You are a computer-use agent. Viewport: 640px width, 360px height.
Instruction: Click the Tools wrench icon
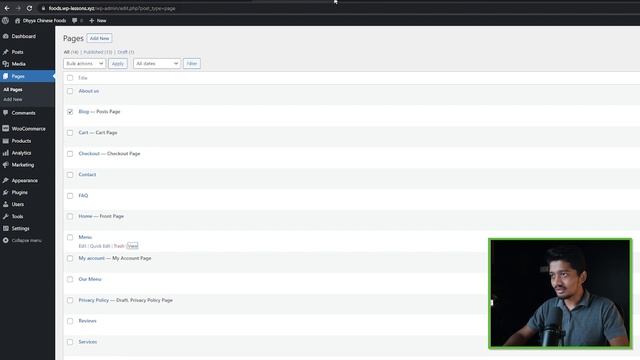(6, 216)
